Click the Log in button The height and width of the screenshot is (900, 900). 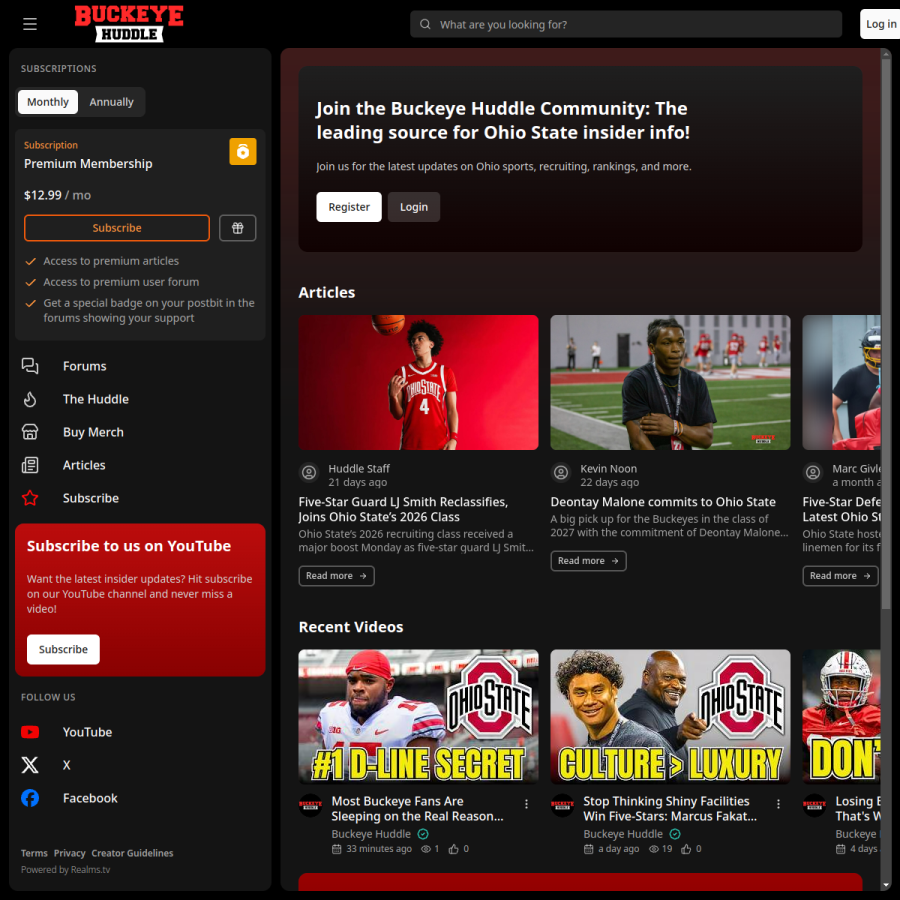click(880, 24)
